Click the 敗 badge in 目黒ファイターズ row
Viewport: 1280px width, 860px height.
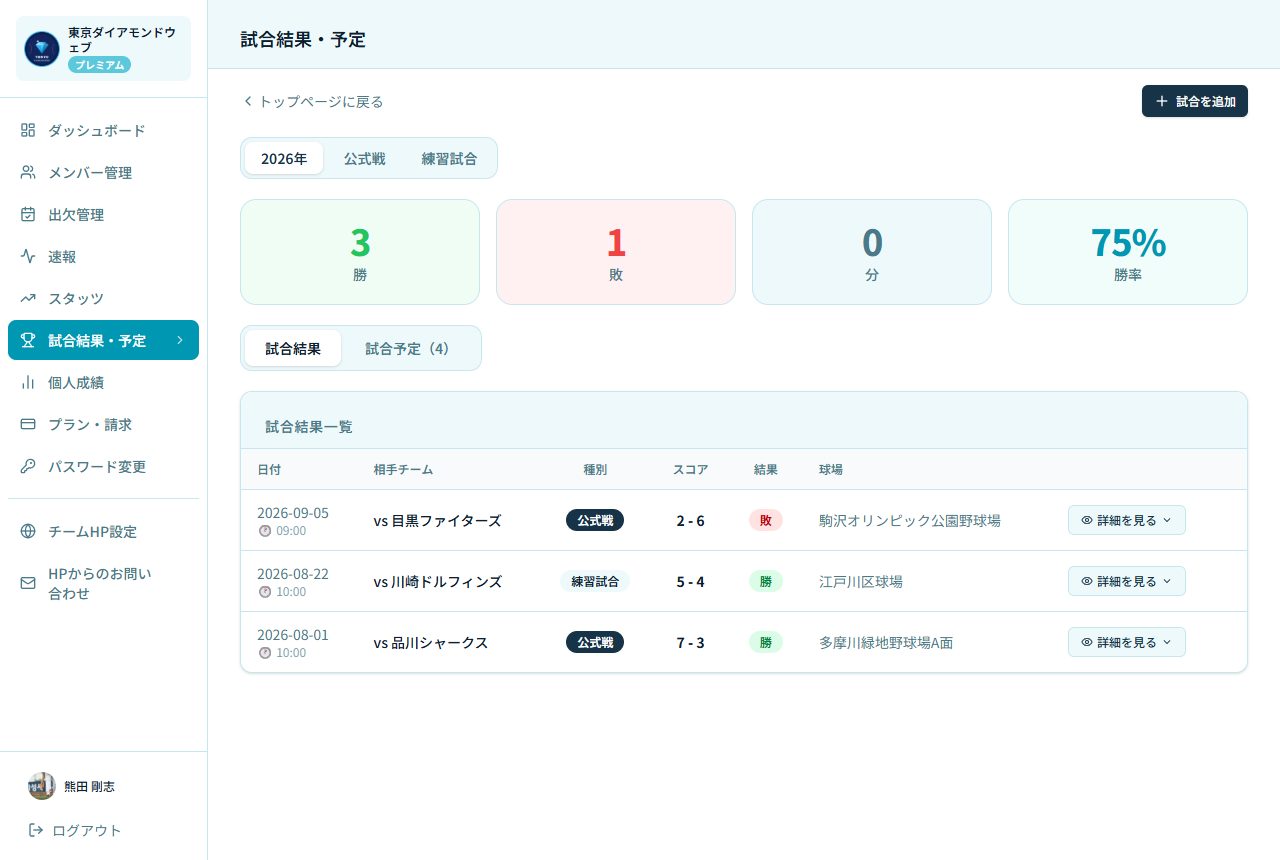766,520
